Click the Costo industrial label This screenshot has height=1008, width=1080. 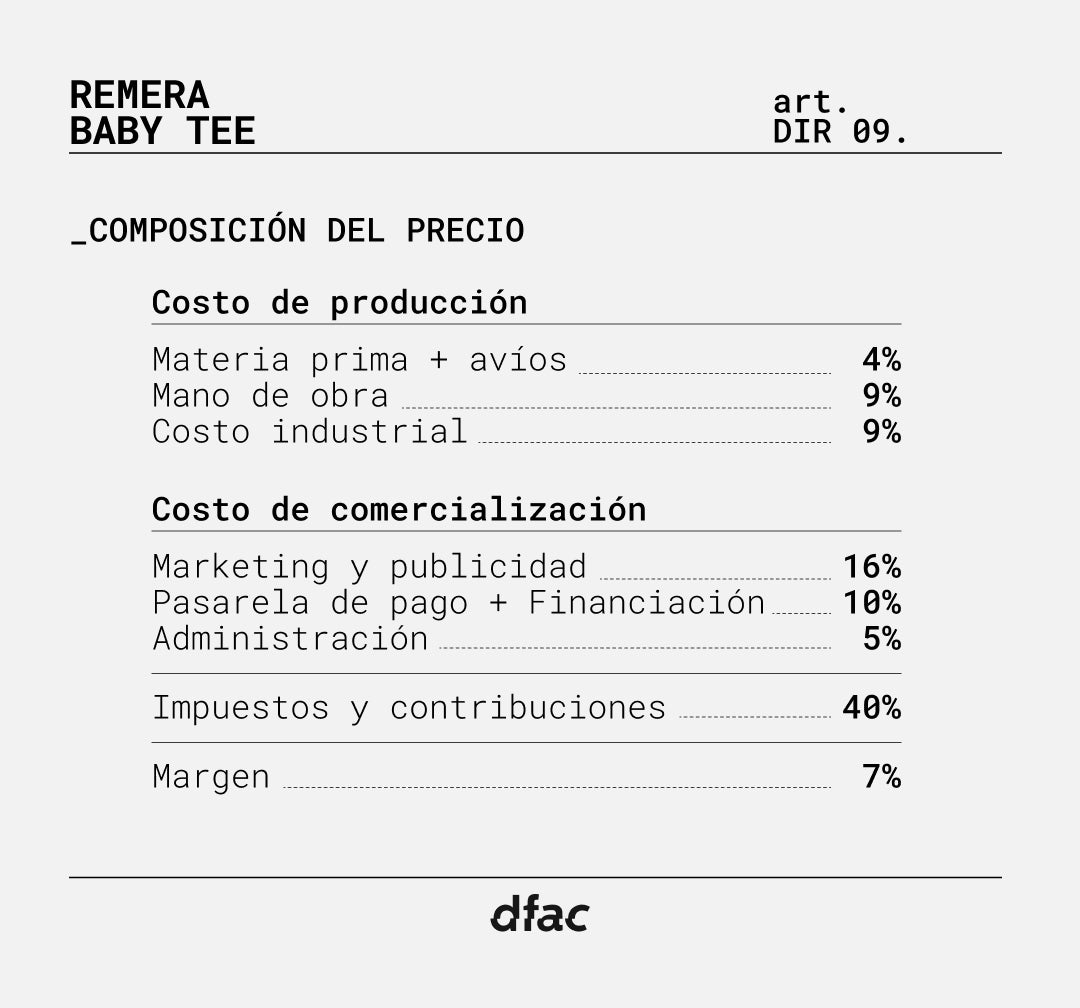pyautogui.click(x=309, y=431)
